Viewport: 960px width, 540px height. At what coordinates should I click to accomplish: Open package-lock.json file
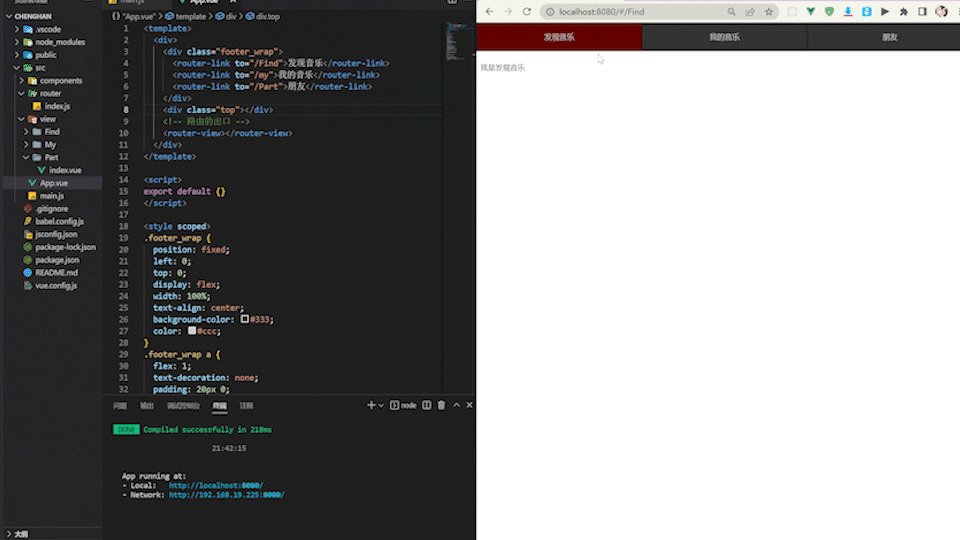click(66, 247)
